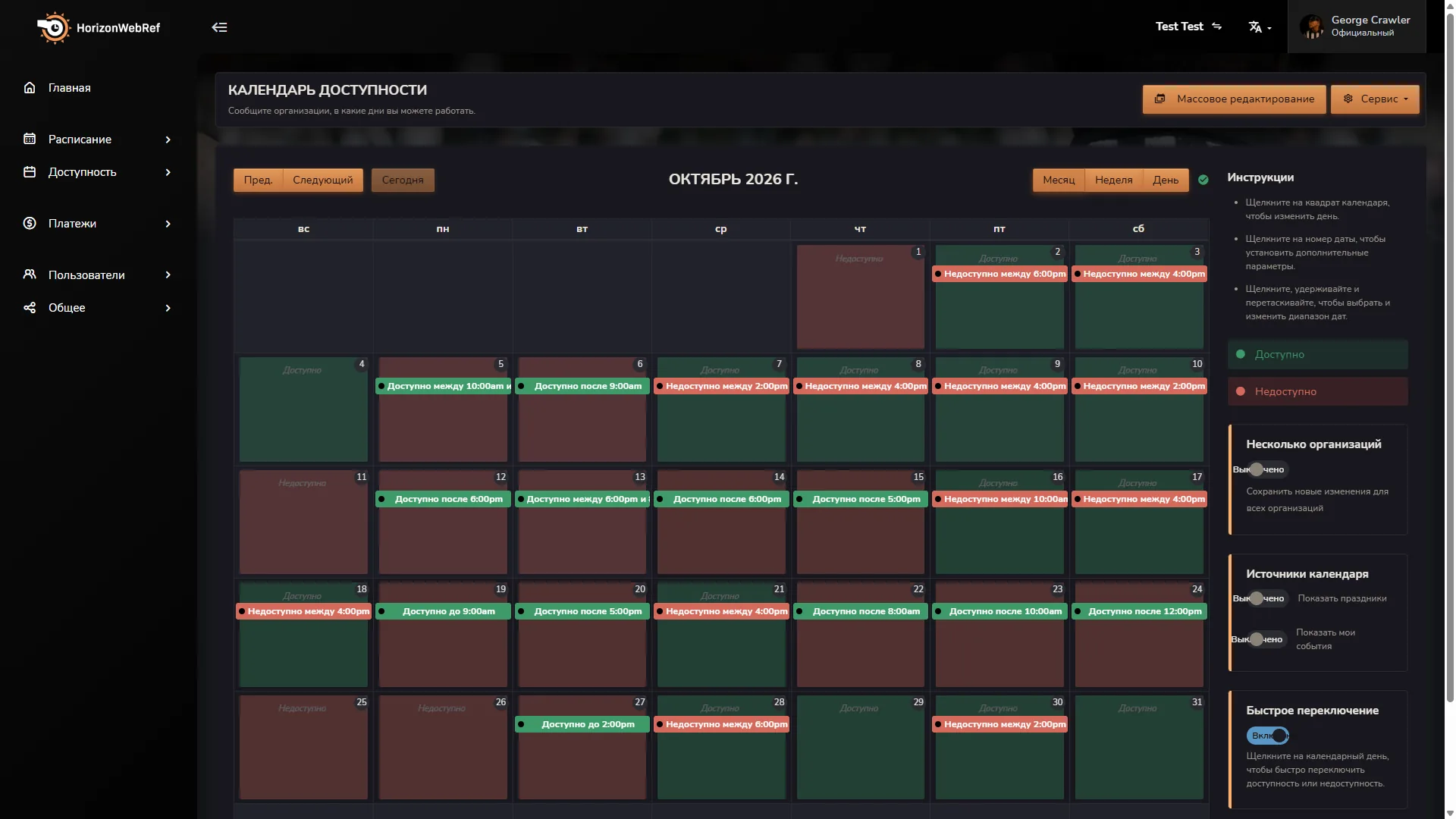1456x819 pixels.
Task: Switch to the Неделя view
Action: [1113, 180]
